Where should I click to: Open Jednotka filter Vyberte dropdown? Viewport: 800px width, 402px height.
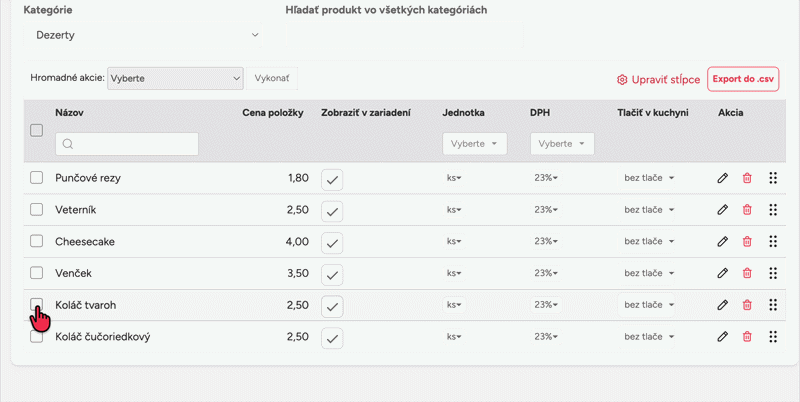coord(474,144)
